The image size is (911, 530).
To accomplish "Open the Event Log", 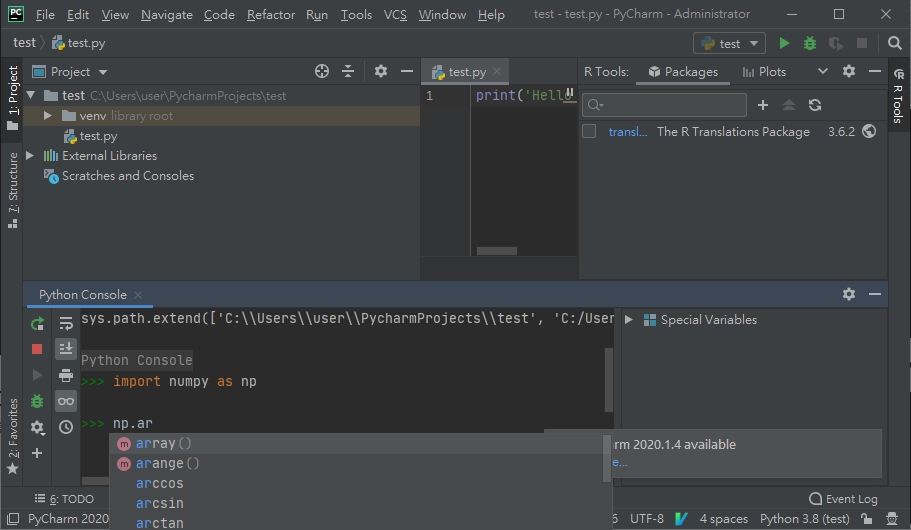I will [x=843, y=499].
